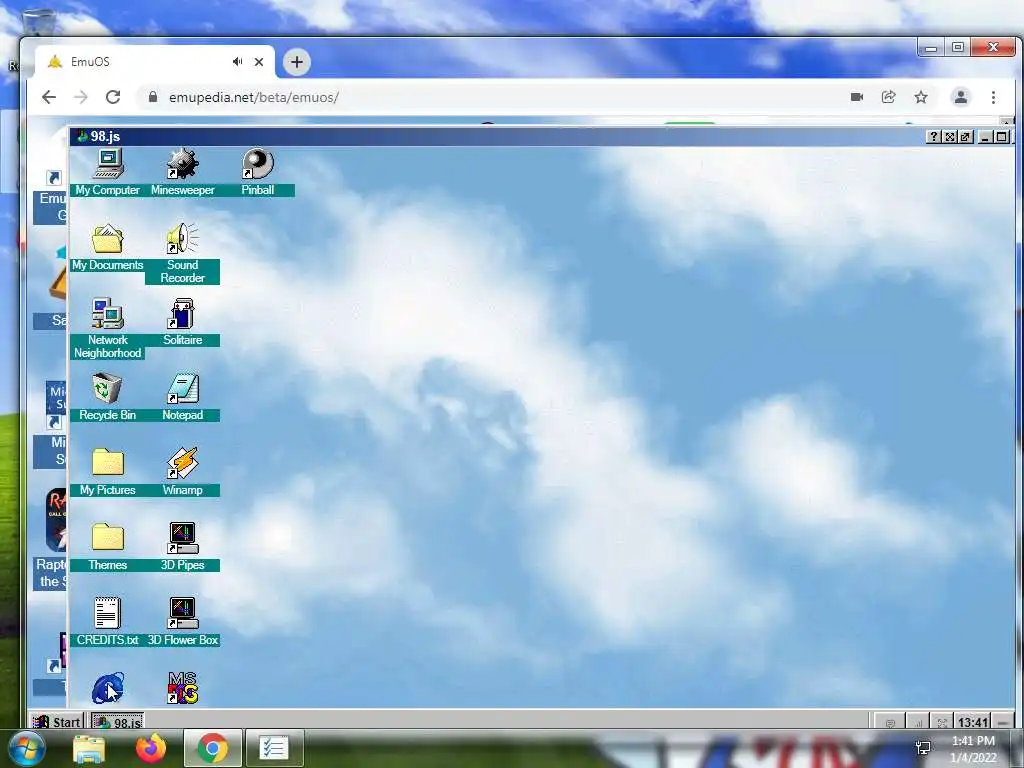
Task: Launch the 3D Flower Box shortcut
Action: tap(182, 622)
